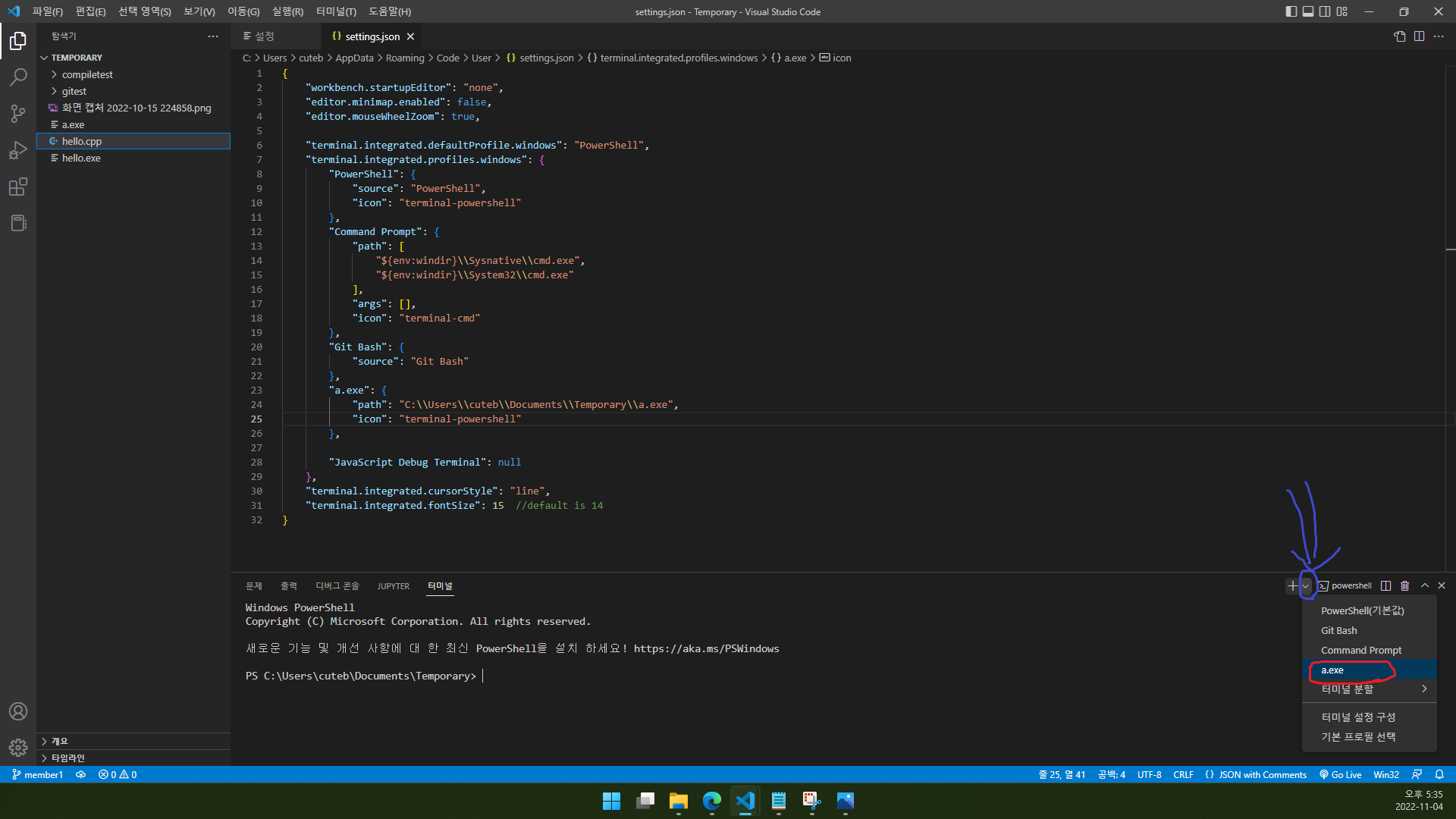
Task: Click Go Live in status bar
Action: pos(1340,774)
